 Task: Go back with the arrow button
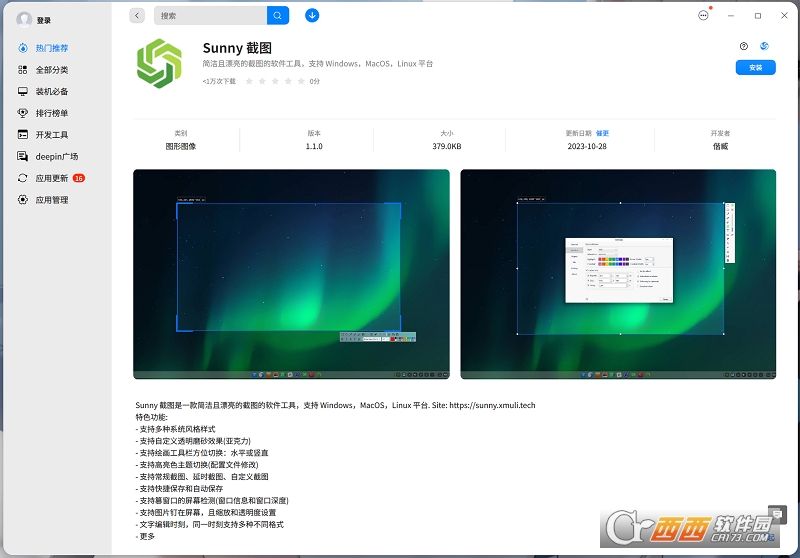point(137,15)
